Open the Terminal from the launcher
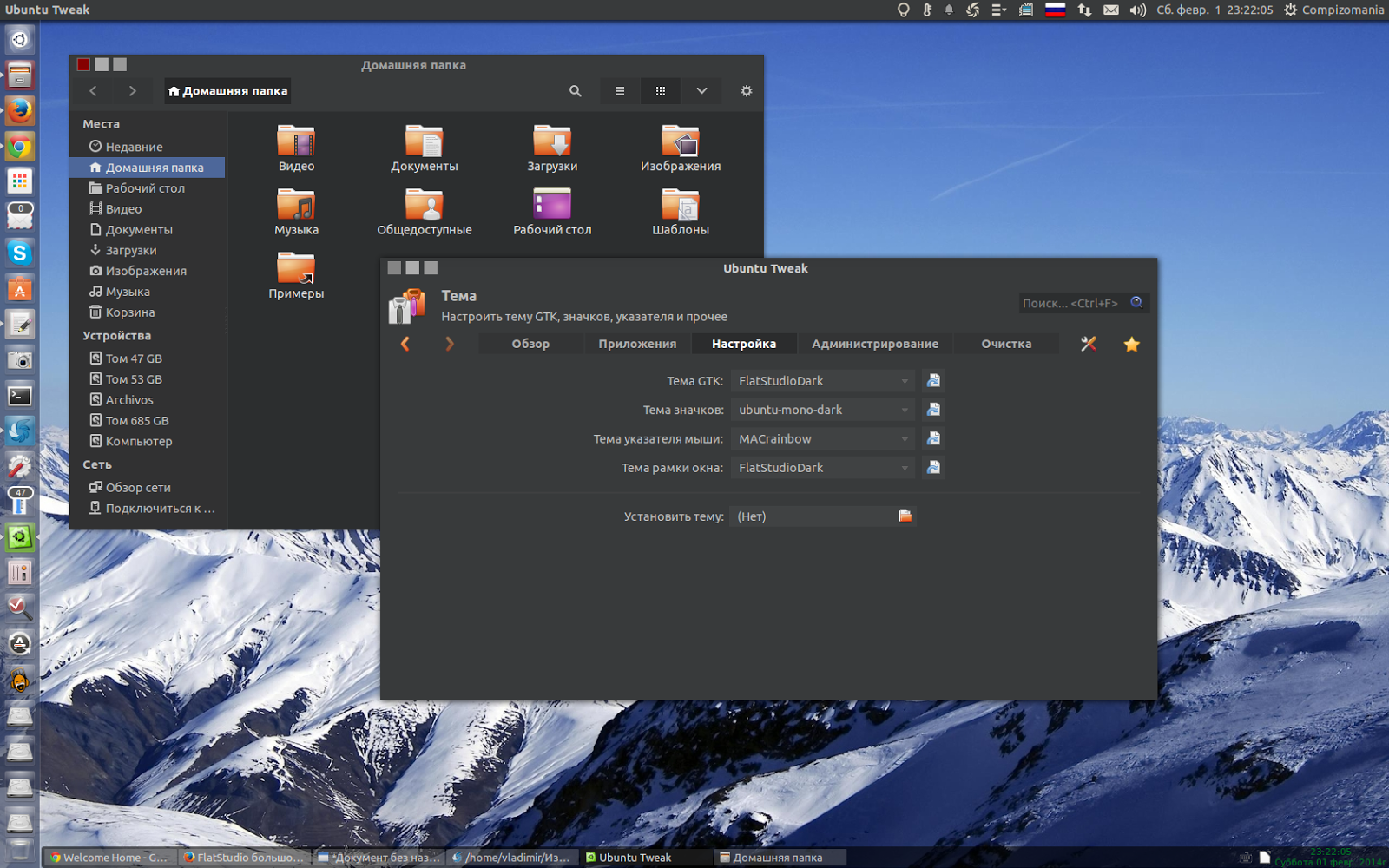 click(x=19, y=396)
